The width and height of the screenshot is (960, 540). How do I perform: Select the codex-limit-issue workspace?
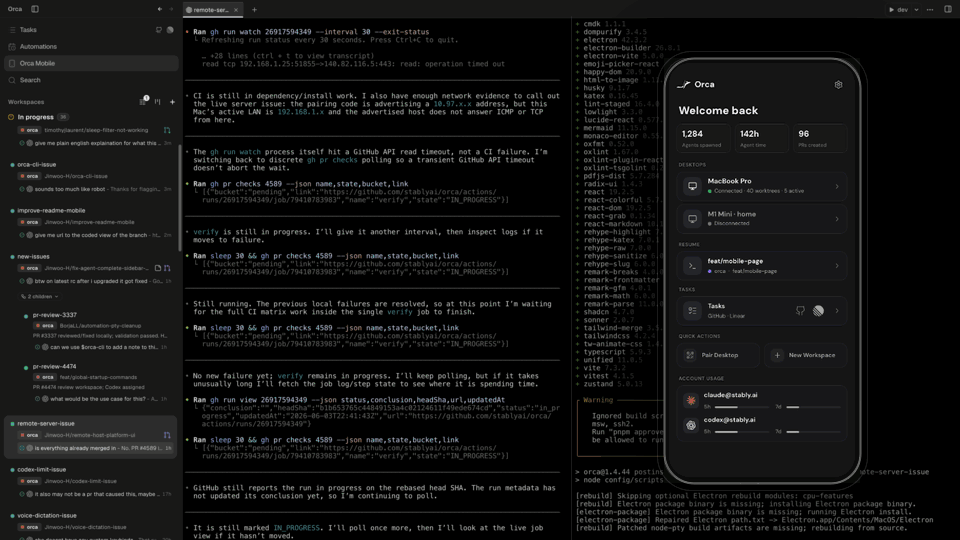41,470
